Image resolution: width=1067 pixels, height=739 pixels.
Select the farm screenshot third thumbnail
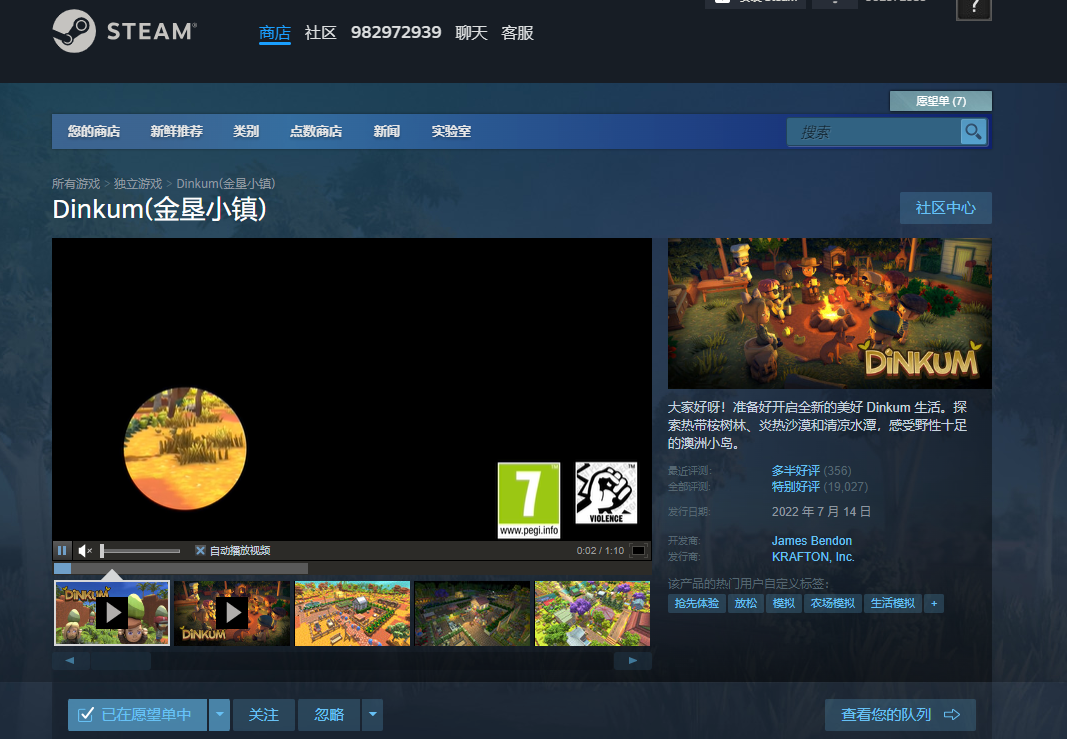point(352,613)
